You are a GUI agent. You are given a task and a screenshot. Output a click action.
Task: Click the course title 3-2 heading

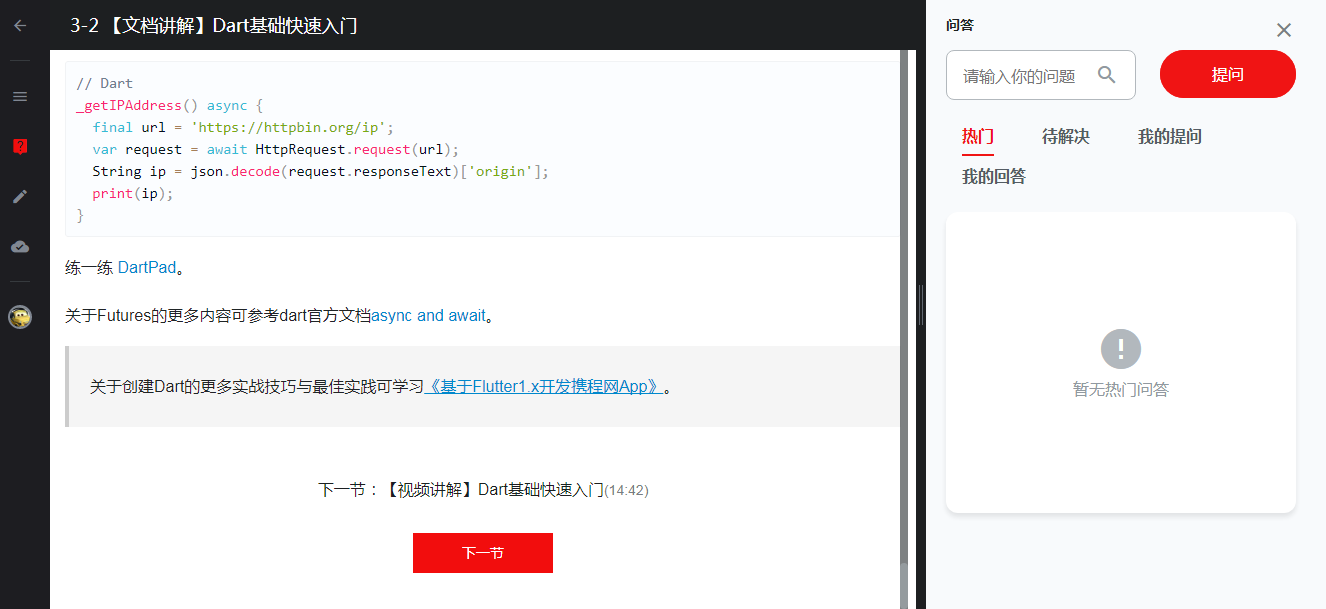(x=214, y=26)
